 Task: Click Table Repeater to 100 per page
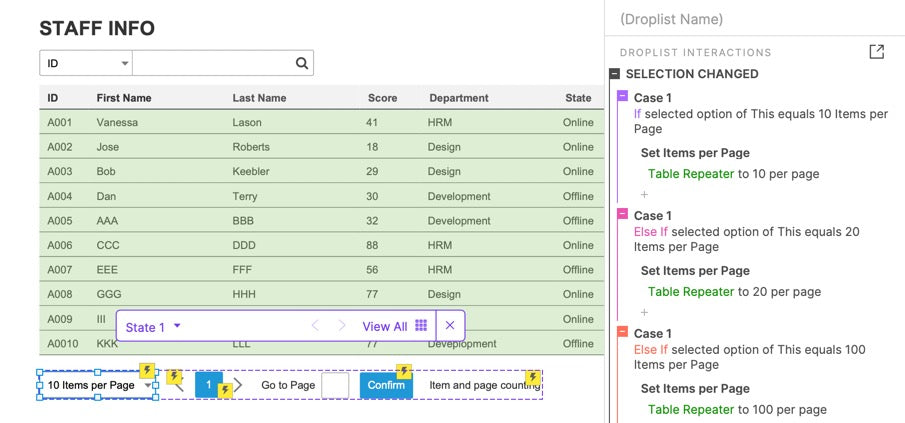737,410
